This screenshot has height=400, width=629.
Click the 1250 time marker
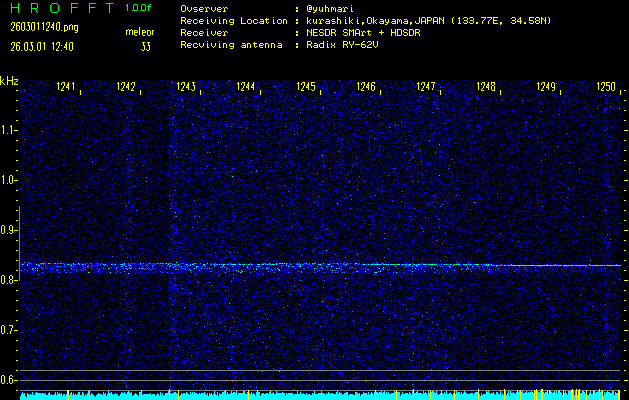[x=606, y=87]
